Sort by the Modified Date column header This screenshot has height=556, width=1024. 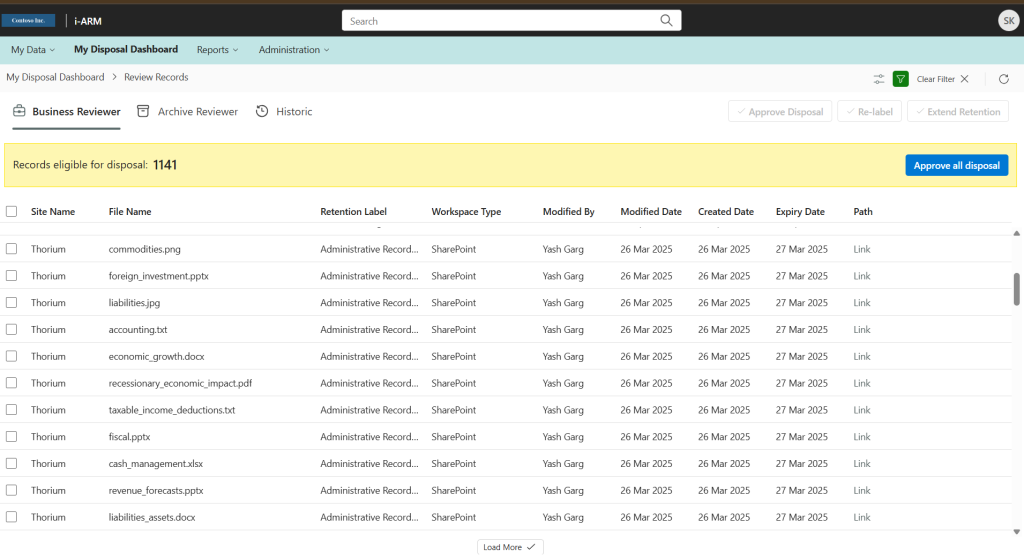coord(651,212)
